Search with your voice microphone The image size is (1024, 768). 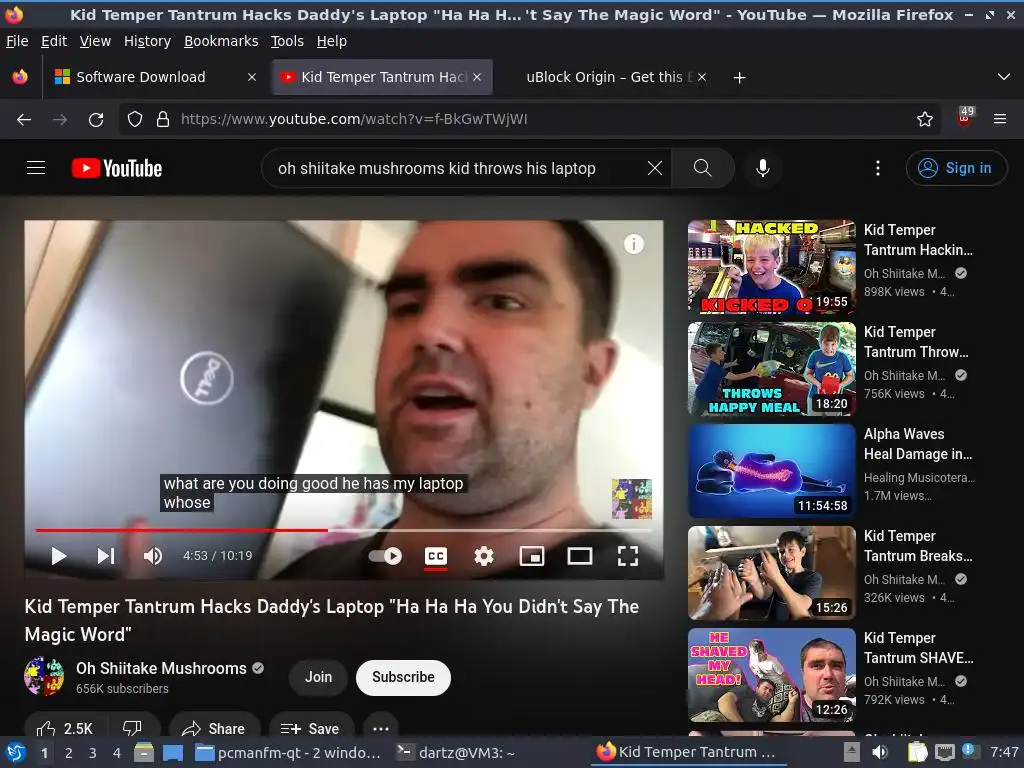(x=762, y=168)
